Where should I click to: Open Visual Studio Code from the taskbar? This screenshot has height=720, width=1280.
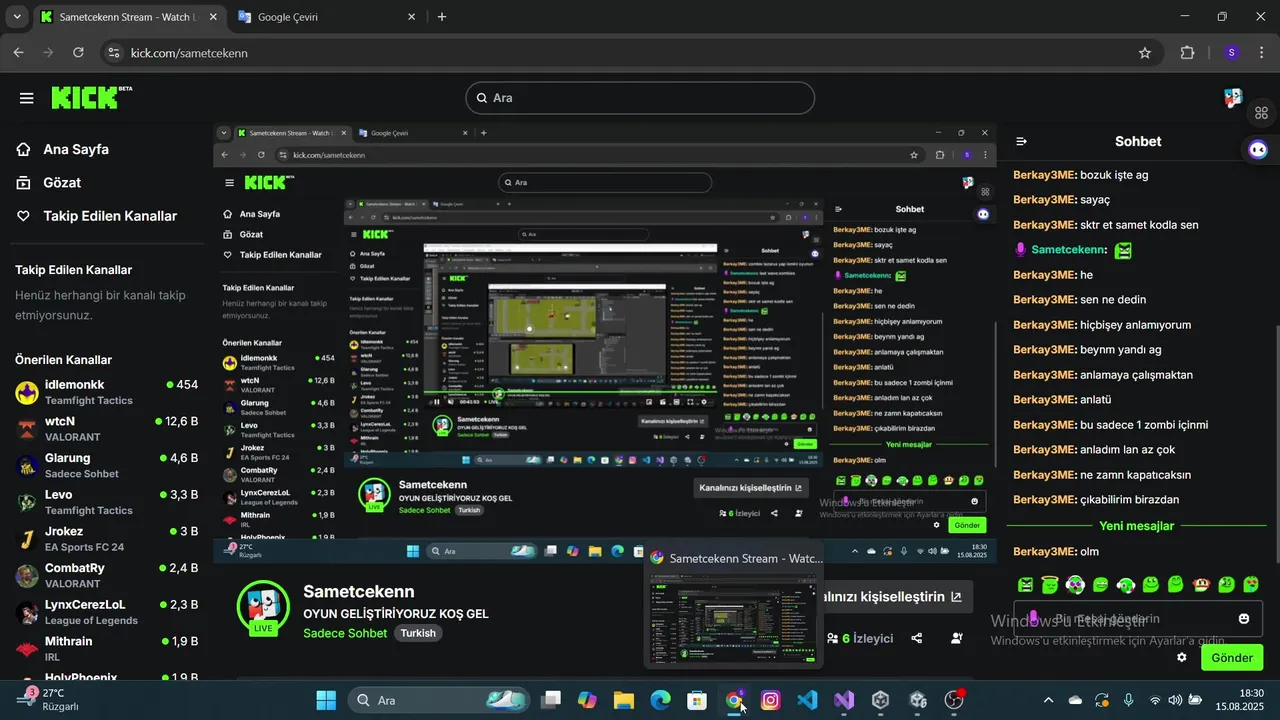(807, 700)
